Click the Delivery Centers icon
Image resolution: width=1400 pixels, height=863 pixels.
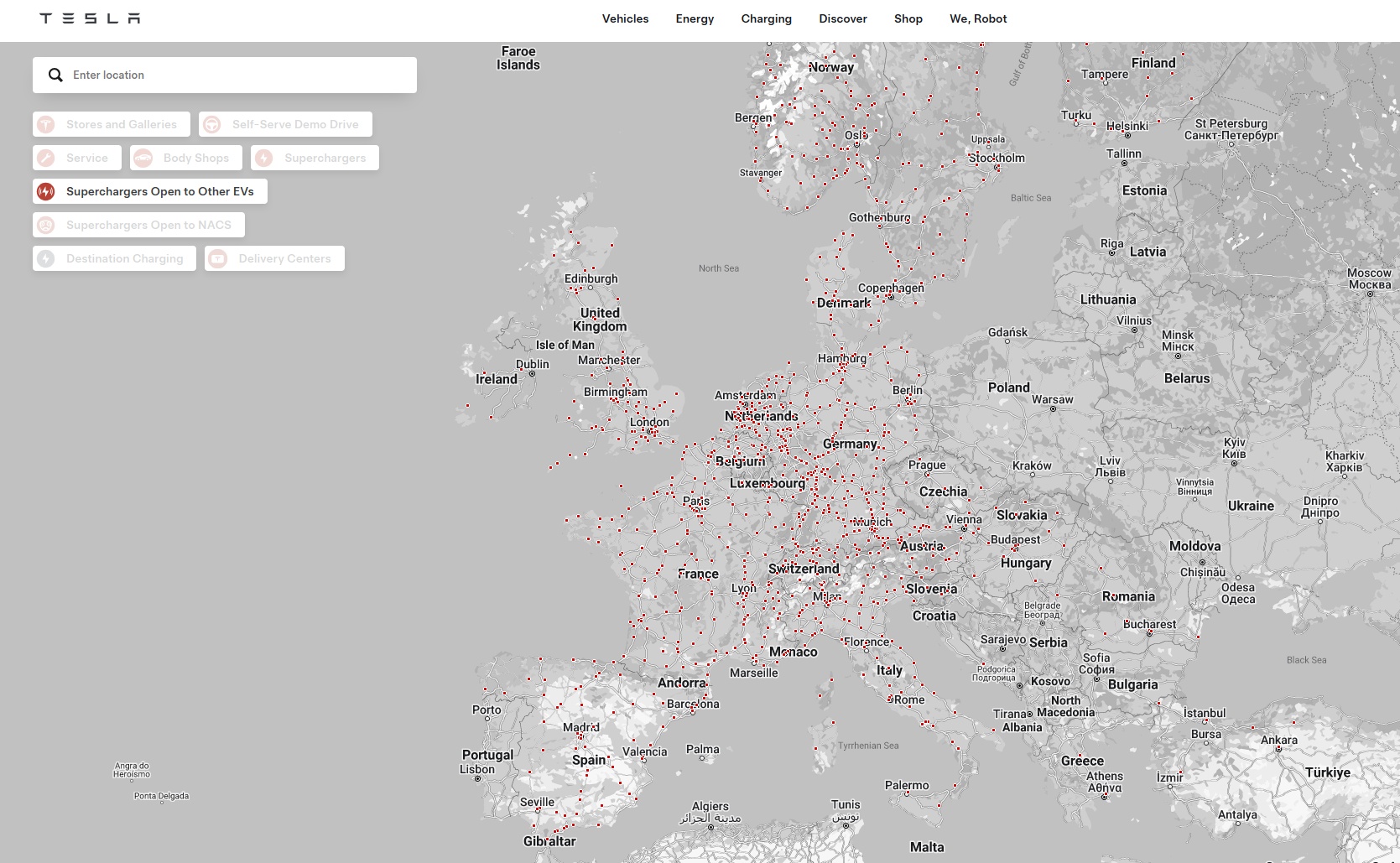click(x=218, y=258)
